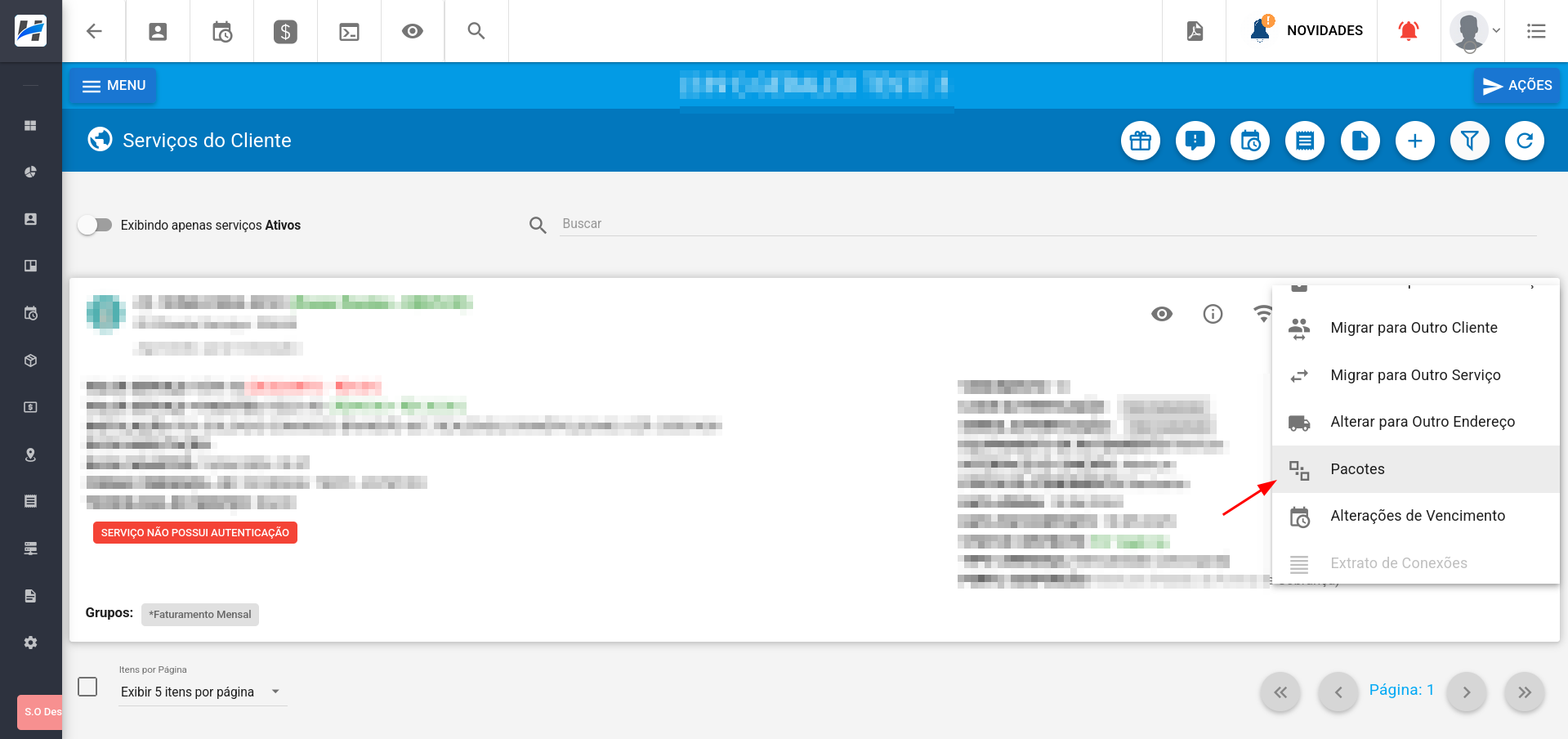Viewport: 1568px width, 739px height.
Task: Click the eye icon in top toolbar
Action: 413,31
